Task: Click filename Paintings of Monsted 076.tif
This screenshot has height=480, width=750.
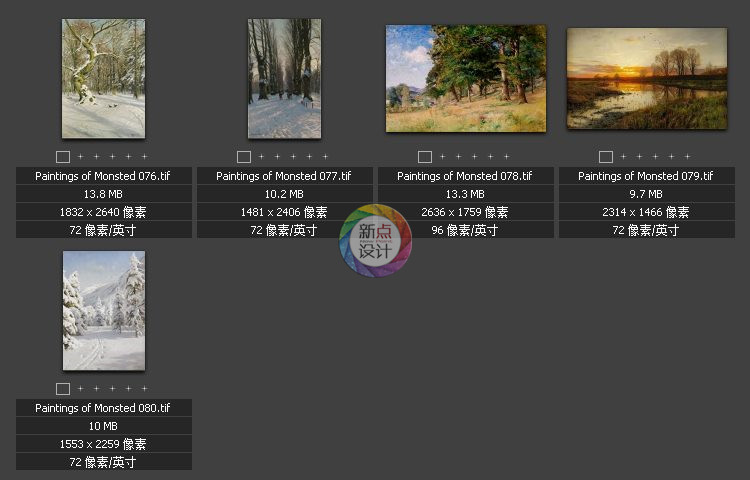Action: (103, 176)
